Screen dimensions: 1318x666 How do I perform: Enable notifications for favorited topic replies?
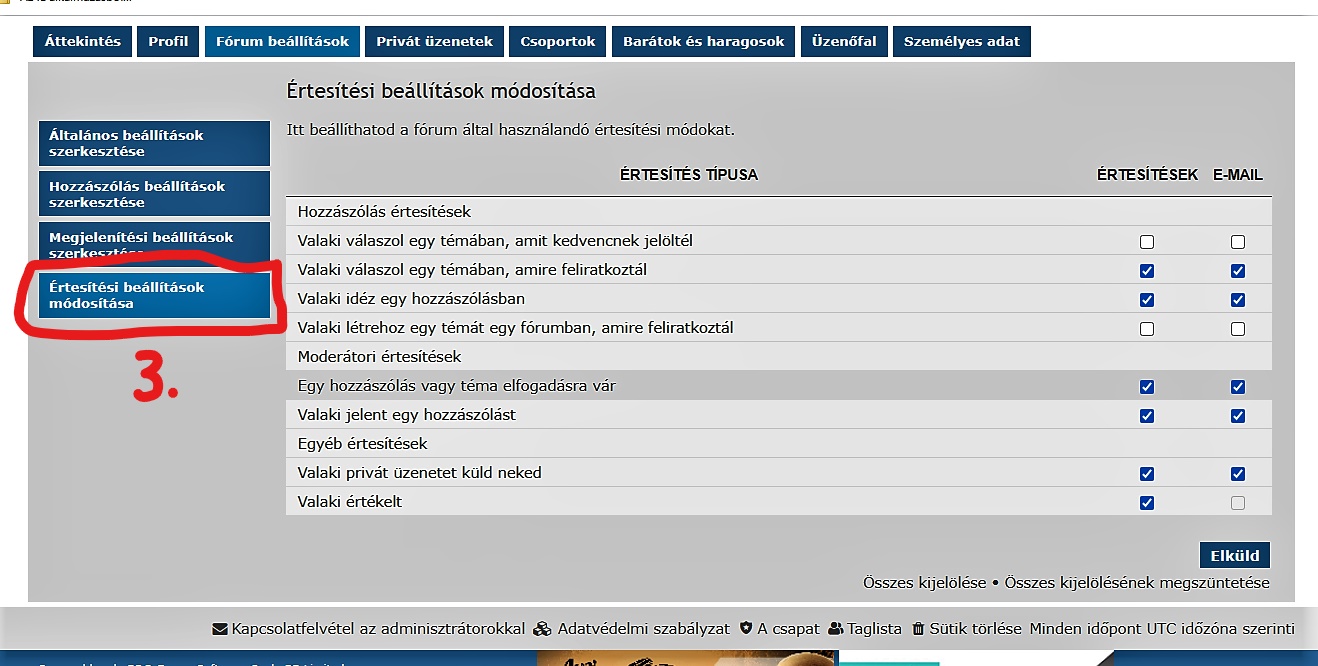pos(1146,241)
